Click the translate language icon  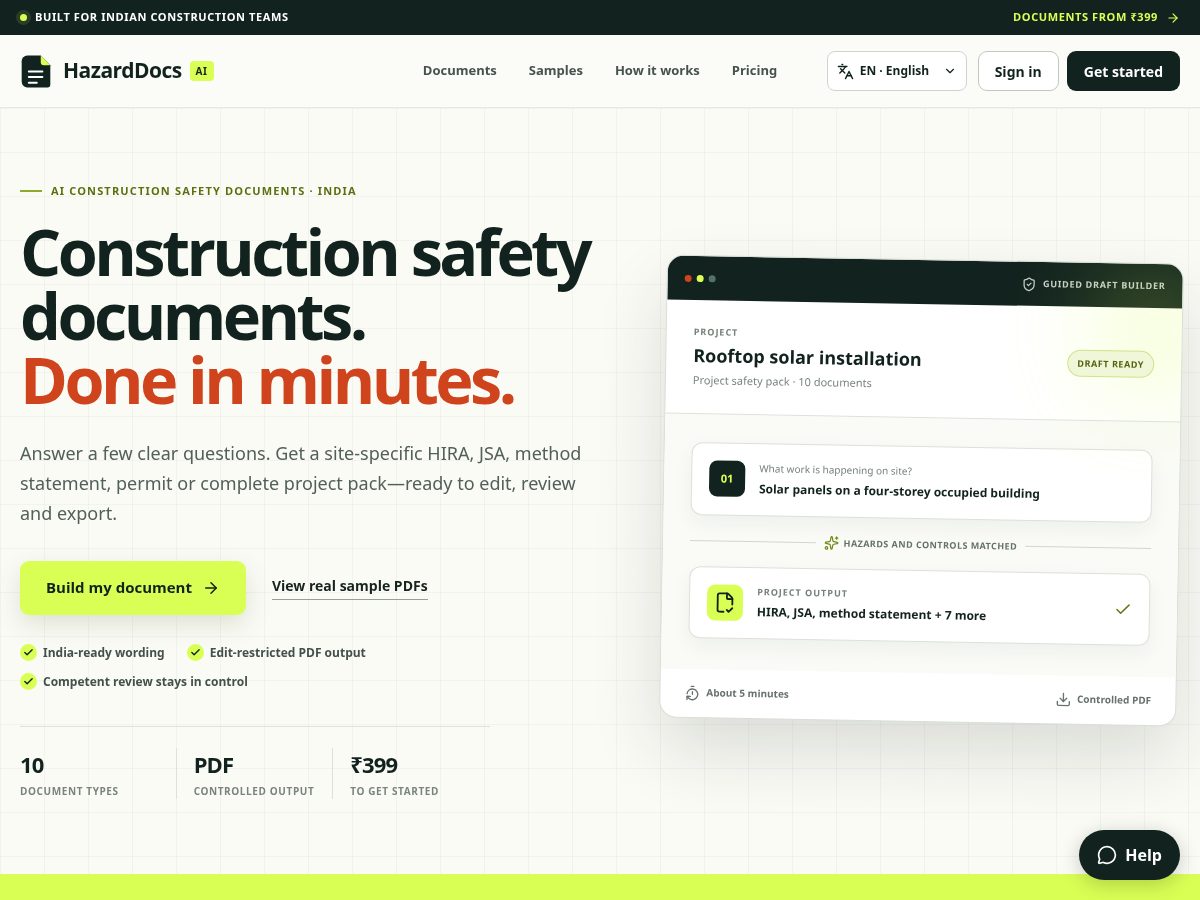point(846,71)
